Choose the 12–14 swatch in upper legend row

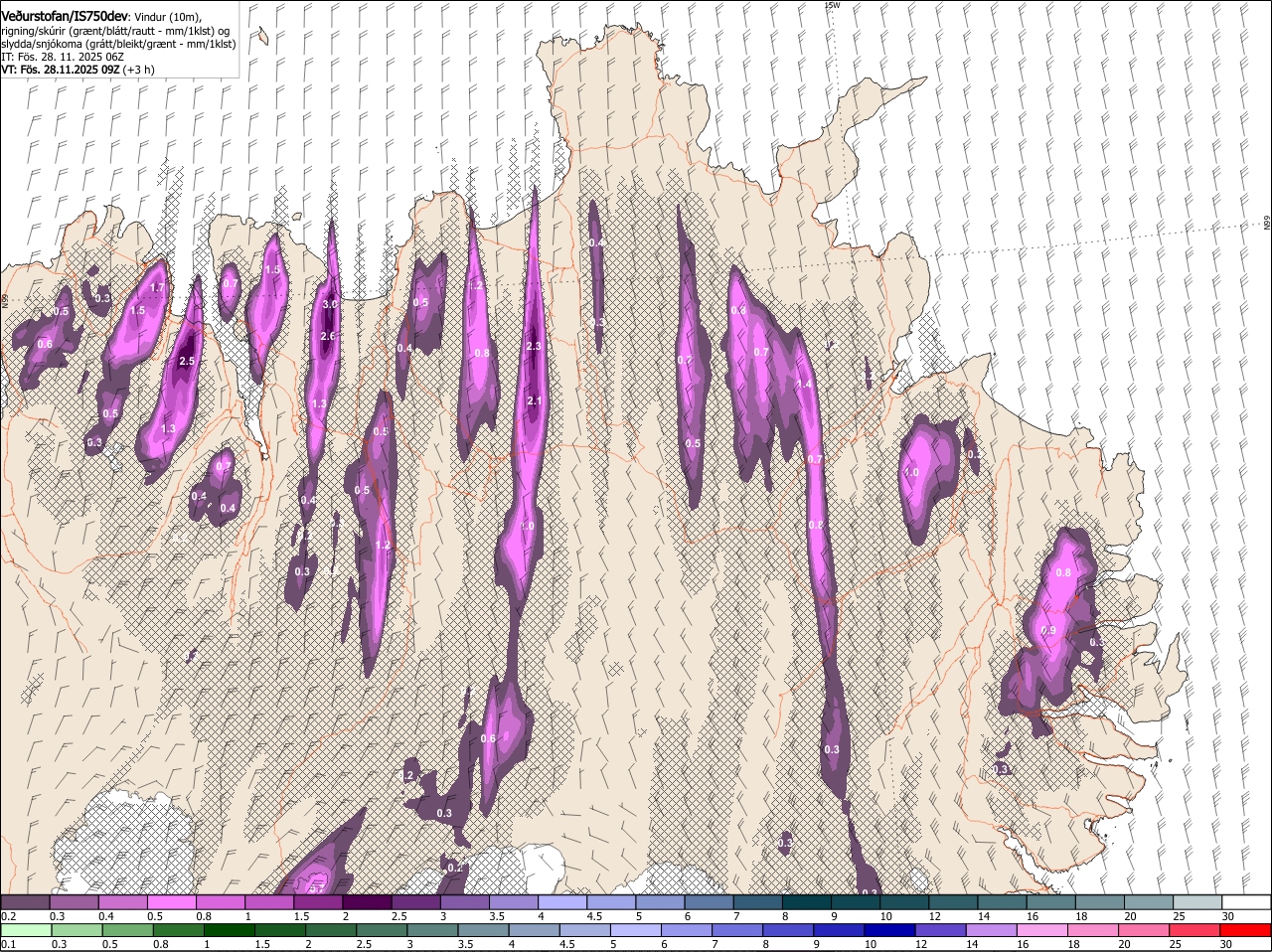pos(953,901)
